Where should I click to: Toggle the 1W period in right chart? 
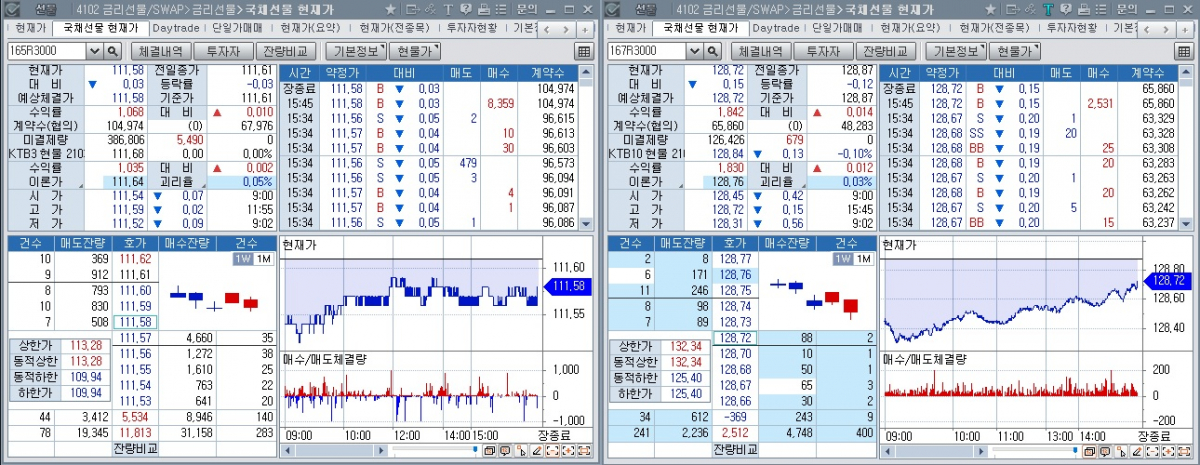(x=841, y=259)
